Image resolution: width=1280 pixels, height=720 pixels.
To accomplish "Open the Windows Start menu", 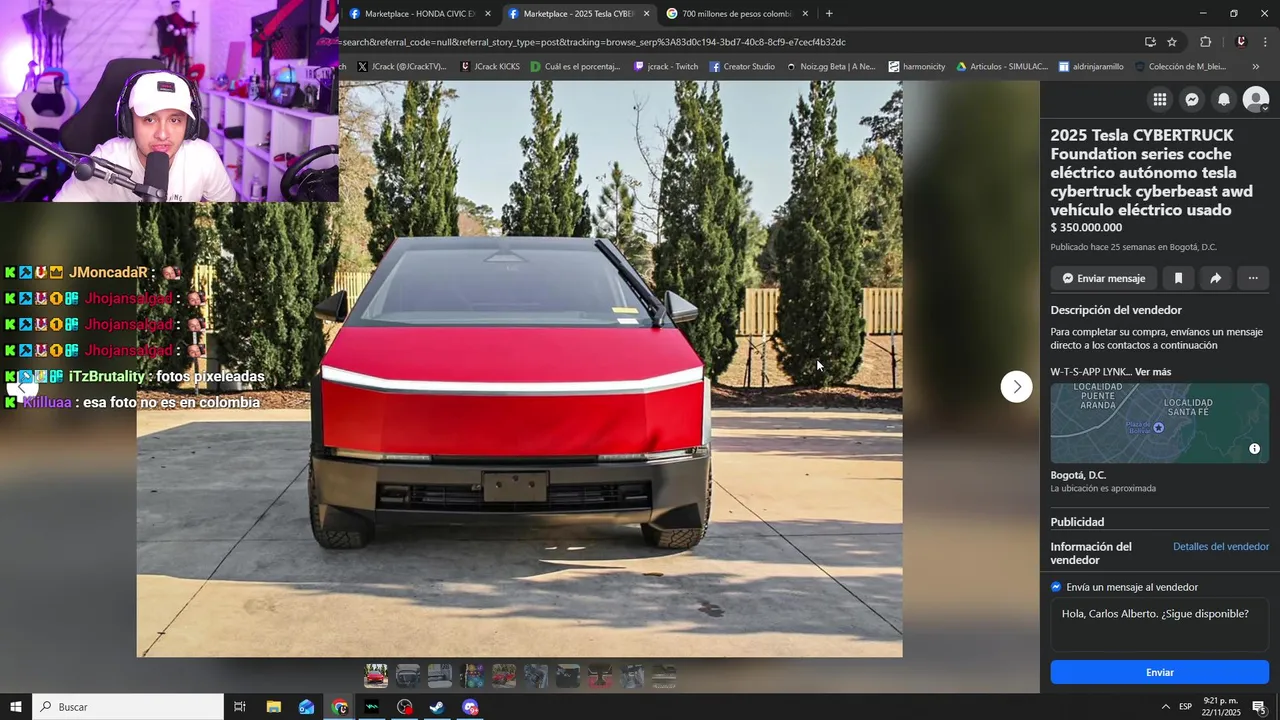I will pyautogui.click(x=16, y=707).
